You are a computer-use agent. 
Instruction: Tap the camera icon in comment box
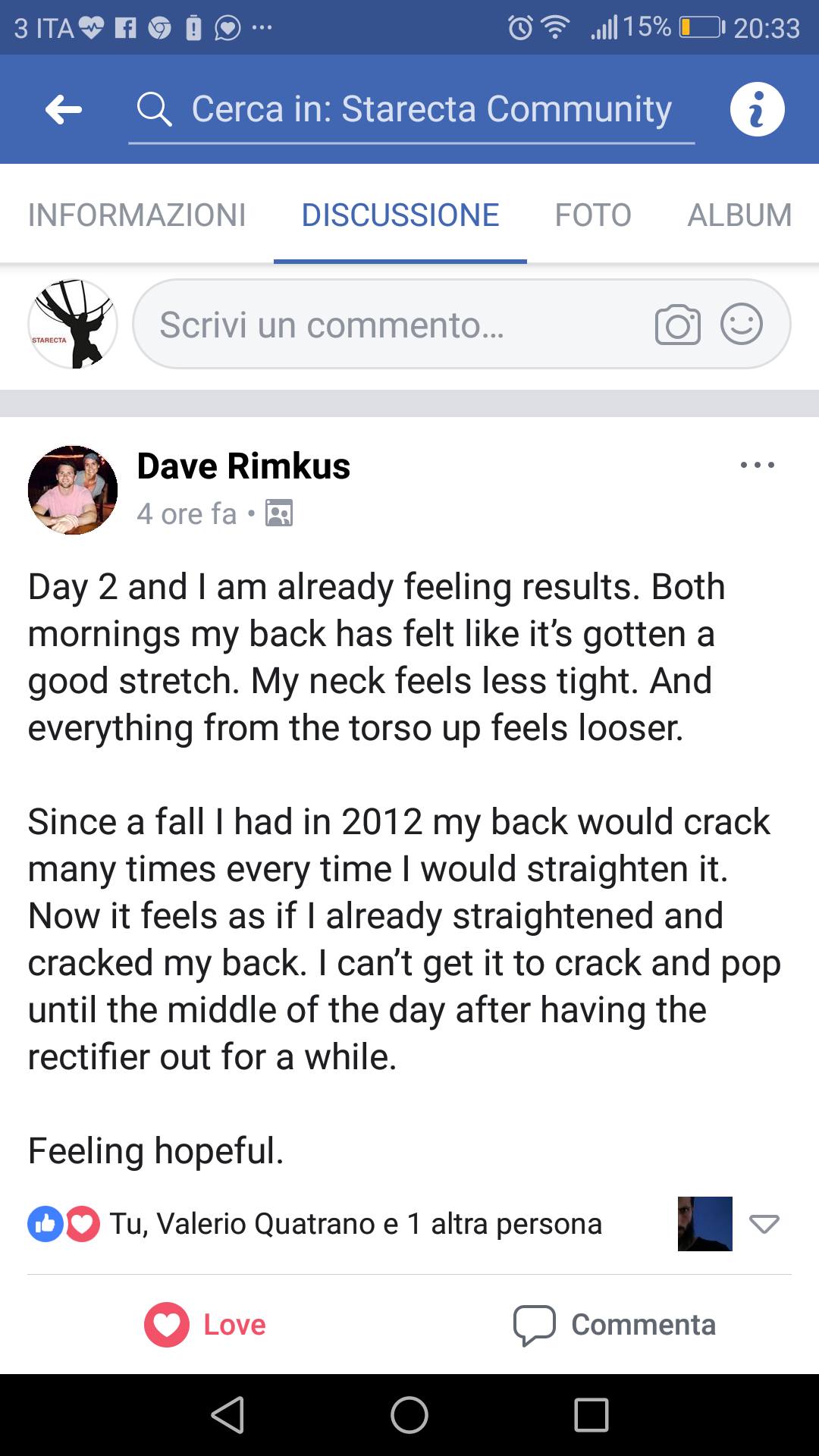[677, 325]
